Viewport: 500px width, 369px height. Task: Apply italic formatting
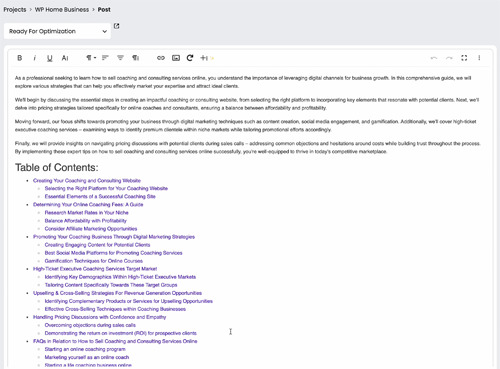[x=34, y=58]
